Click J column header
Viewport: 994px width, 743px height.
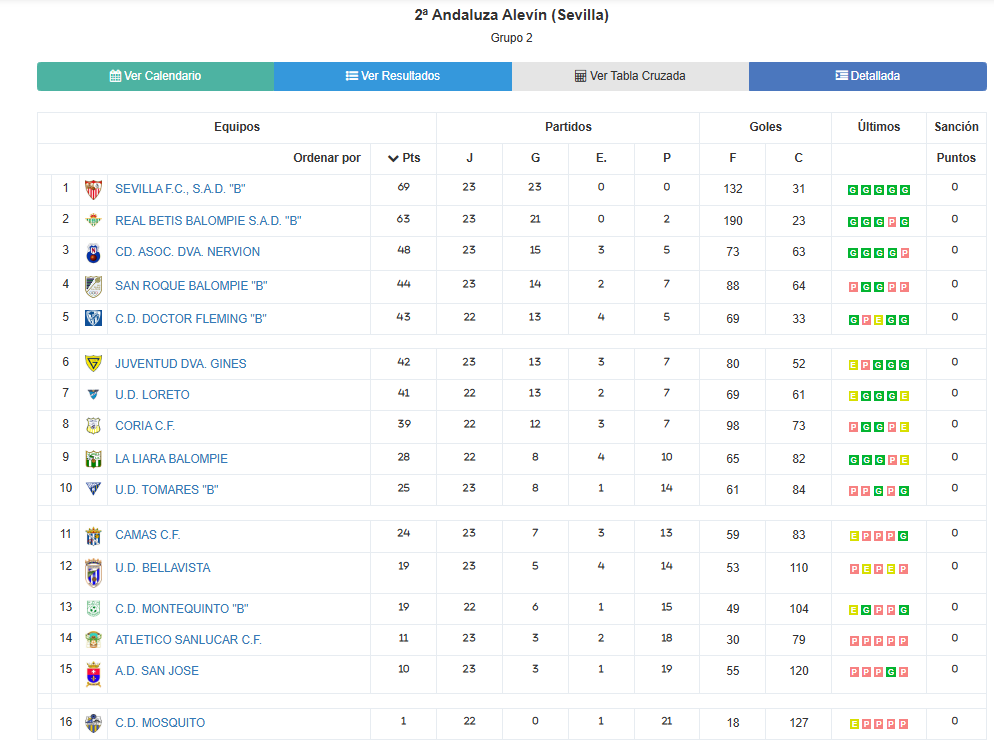(x=469, y=158)
